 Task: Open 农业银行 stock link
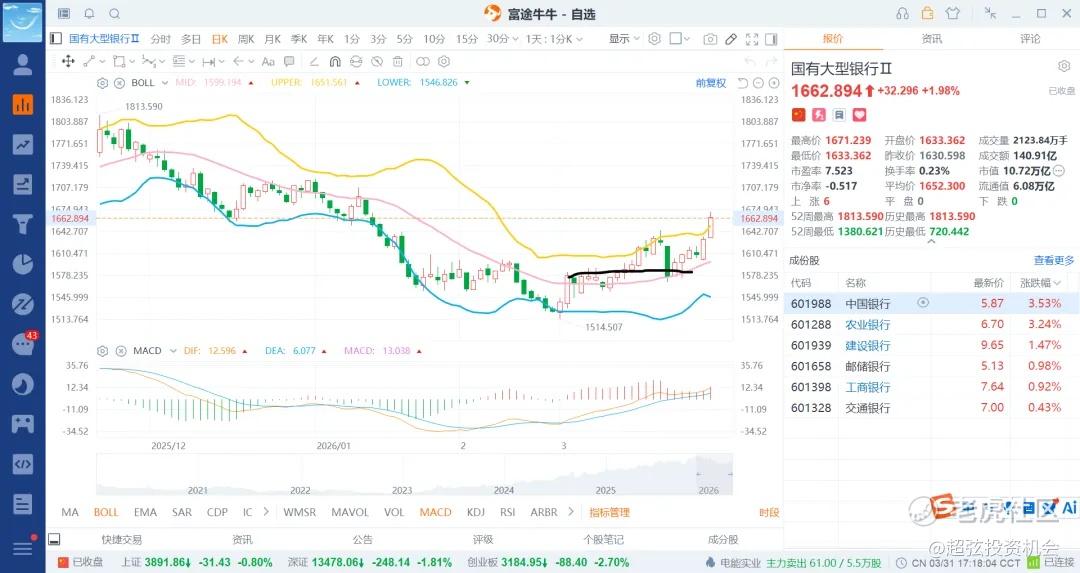867,324
